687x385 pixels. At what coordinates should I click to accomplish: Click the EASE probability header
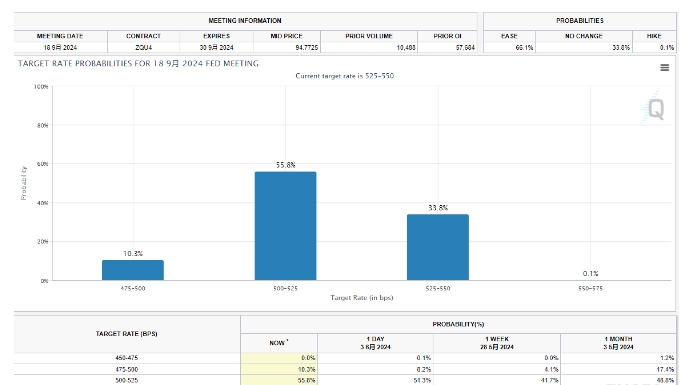509,36
